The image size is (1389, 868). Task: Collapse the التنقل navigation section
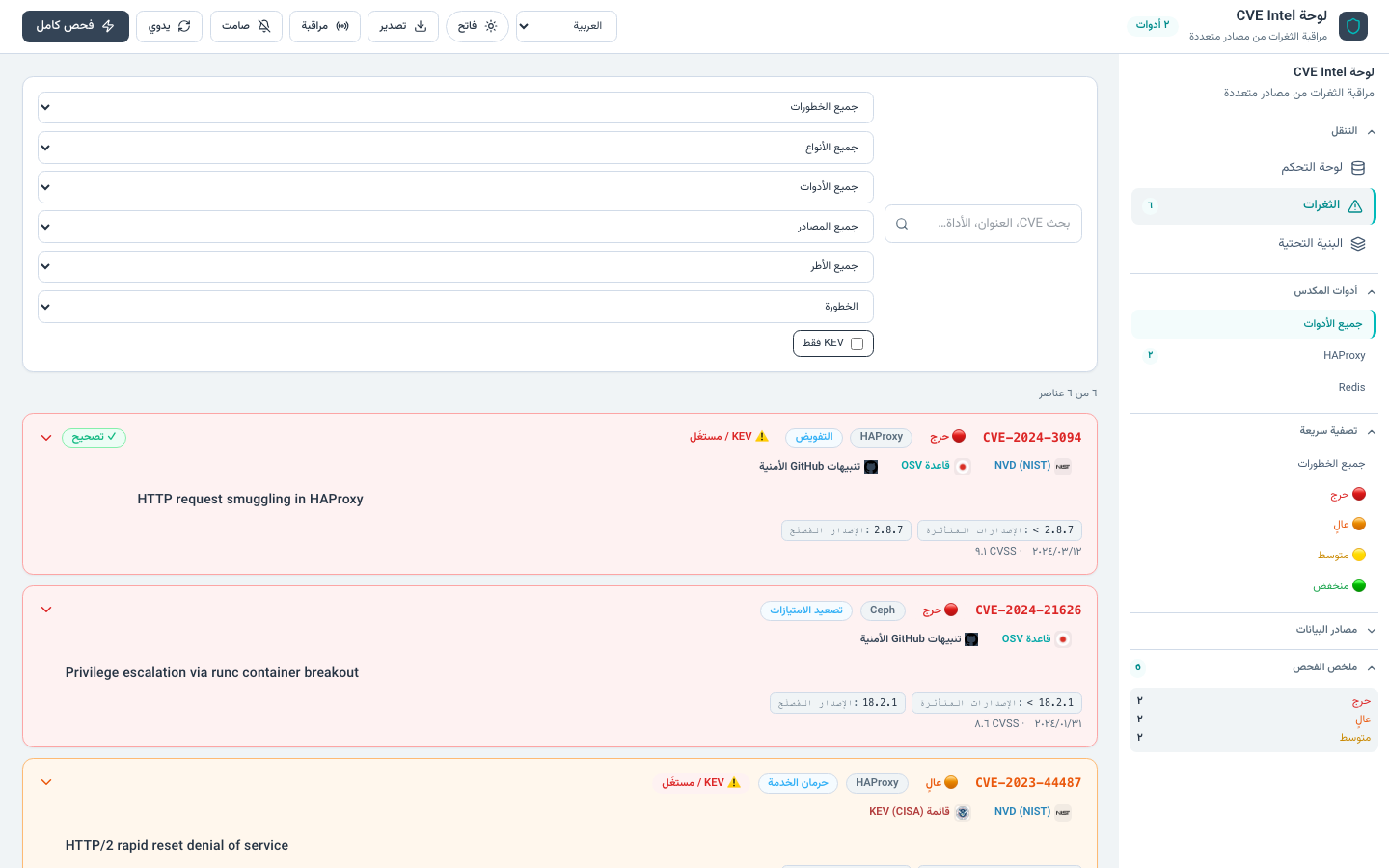coord(1254,131)
